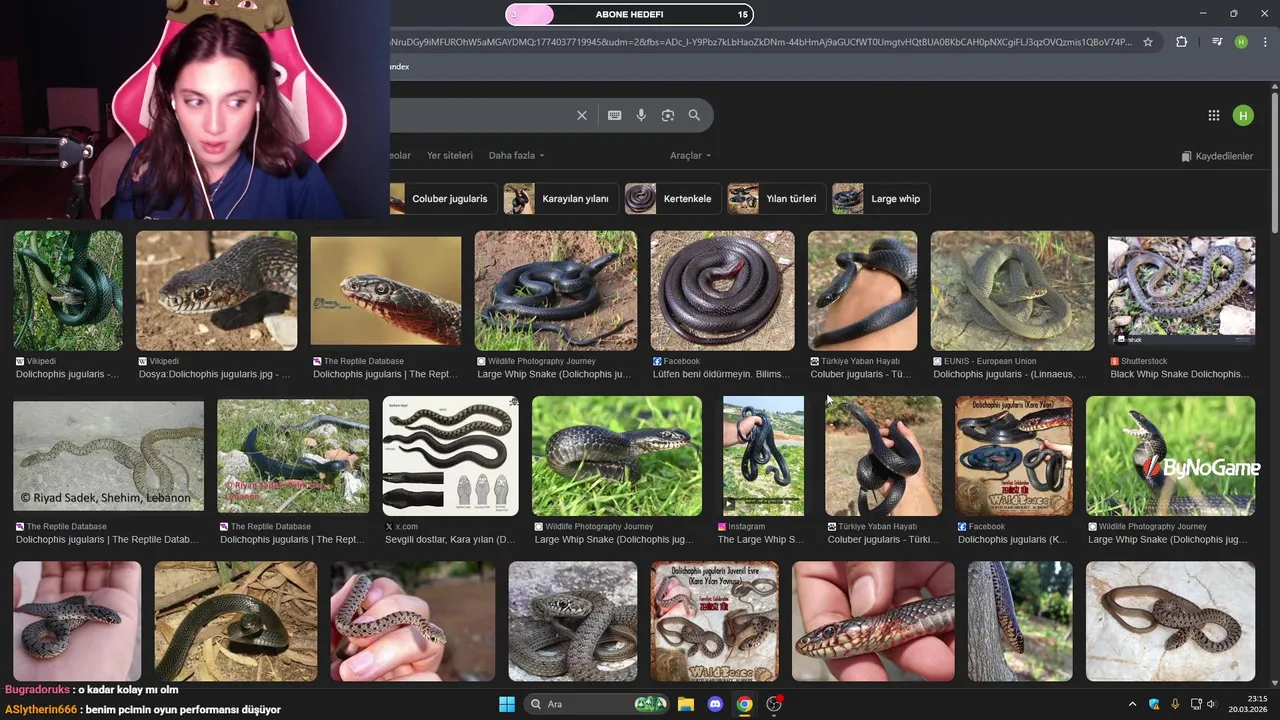Click the Chrome address bar URL
Image resolution: width=1280 pixels, height=720 pixels.
click(x=761, y=42)
